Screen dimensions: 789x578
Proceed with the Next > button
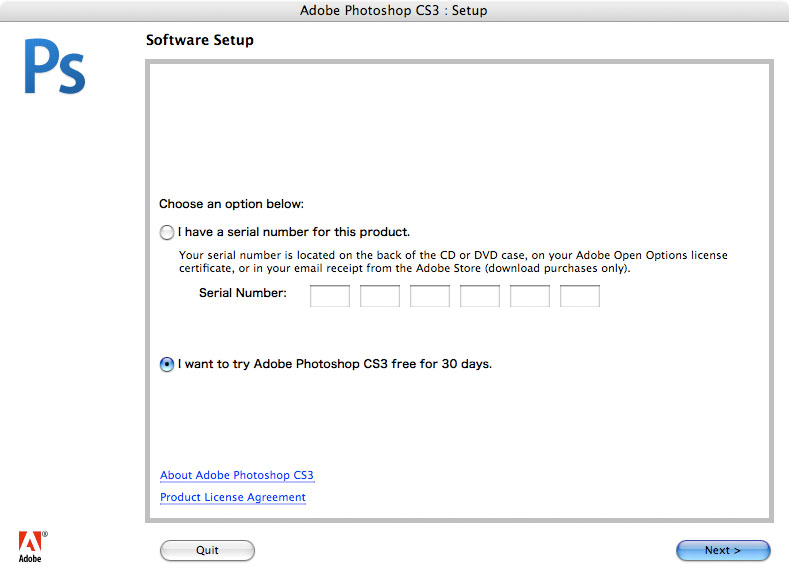click(x=723, y=550)
